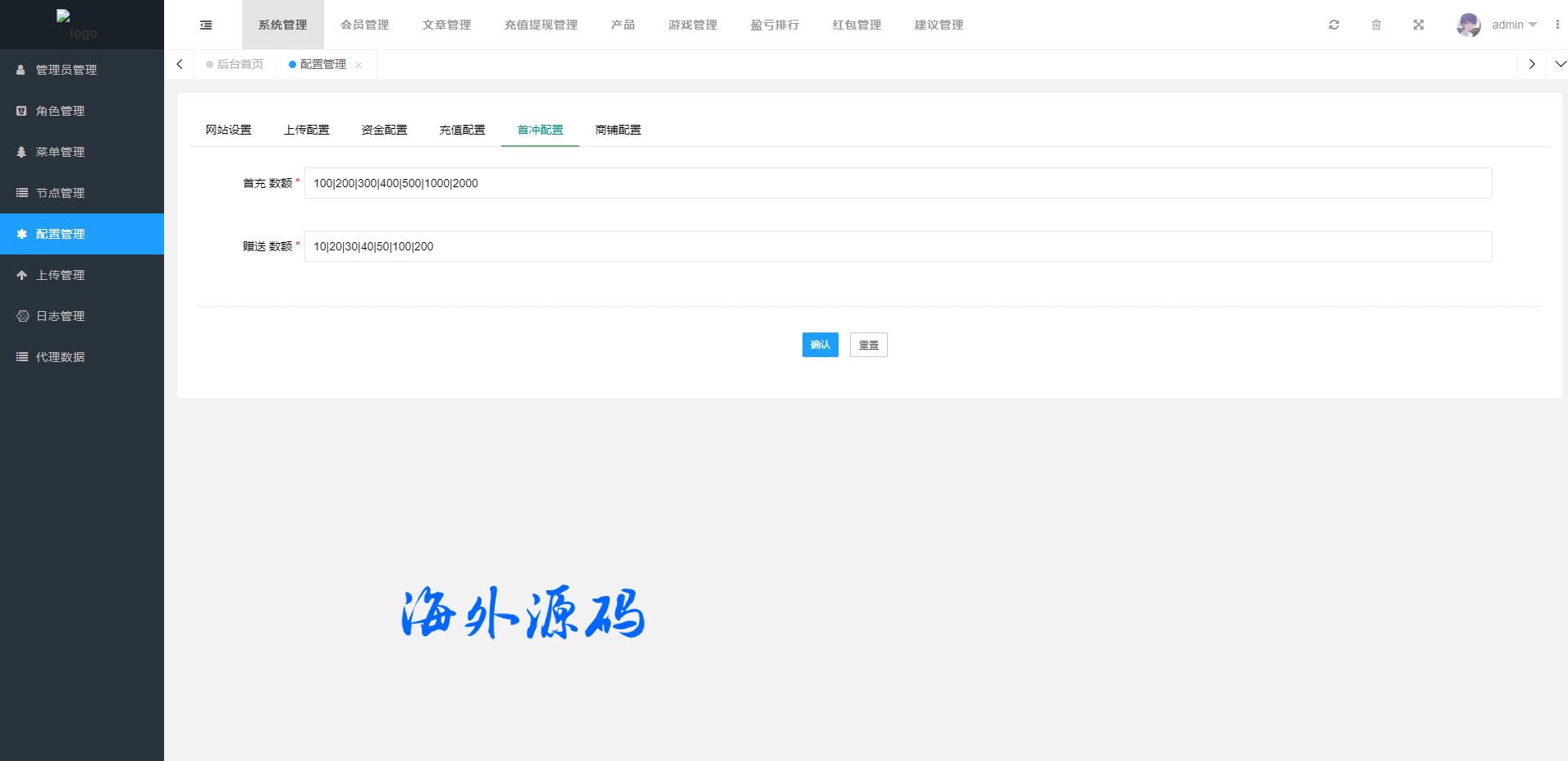This screenshot has height=761, width=1568.
Task: Switch to the 网站设置 tab
Action: (228, 130)
